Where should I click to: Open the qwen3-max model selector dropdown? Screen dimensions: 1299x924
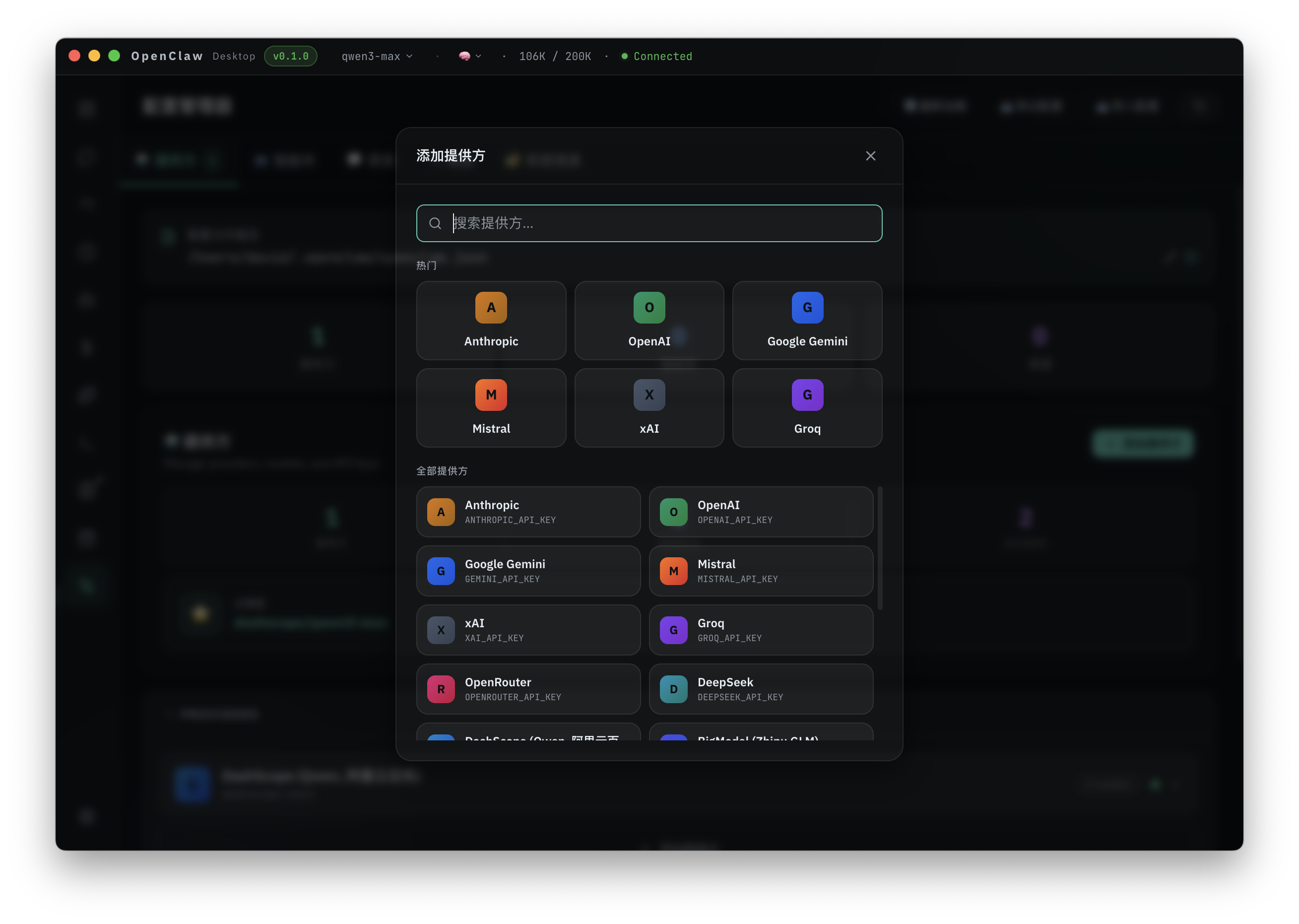(377, 56)
